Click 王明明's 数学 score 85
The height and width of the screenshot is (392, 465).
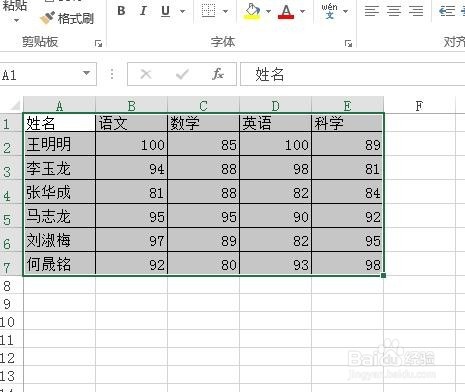tap(203, 144)
